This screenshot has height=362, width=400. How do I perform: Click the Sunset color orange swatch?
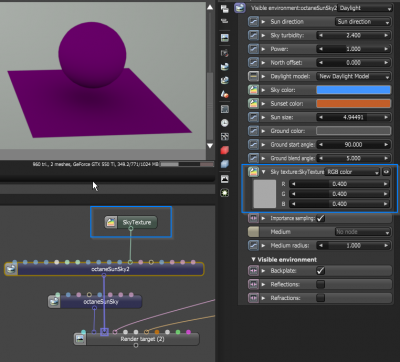pyautogui.click(x=353, y=104)
